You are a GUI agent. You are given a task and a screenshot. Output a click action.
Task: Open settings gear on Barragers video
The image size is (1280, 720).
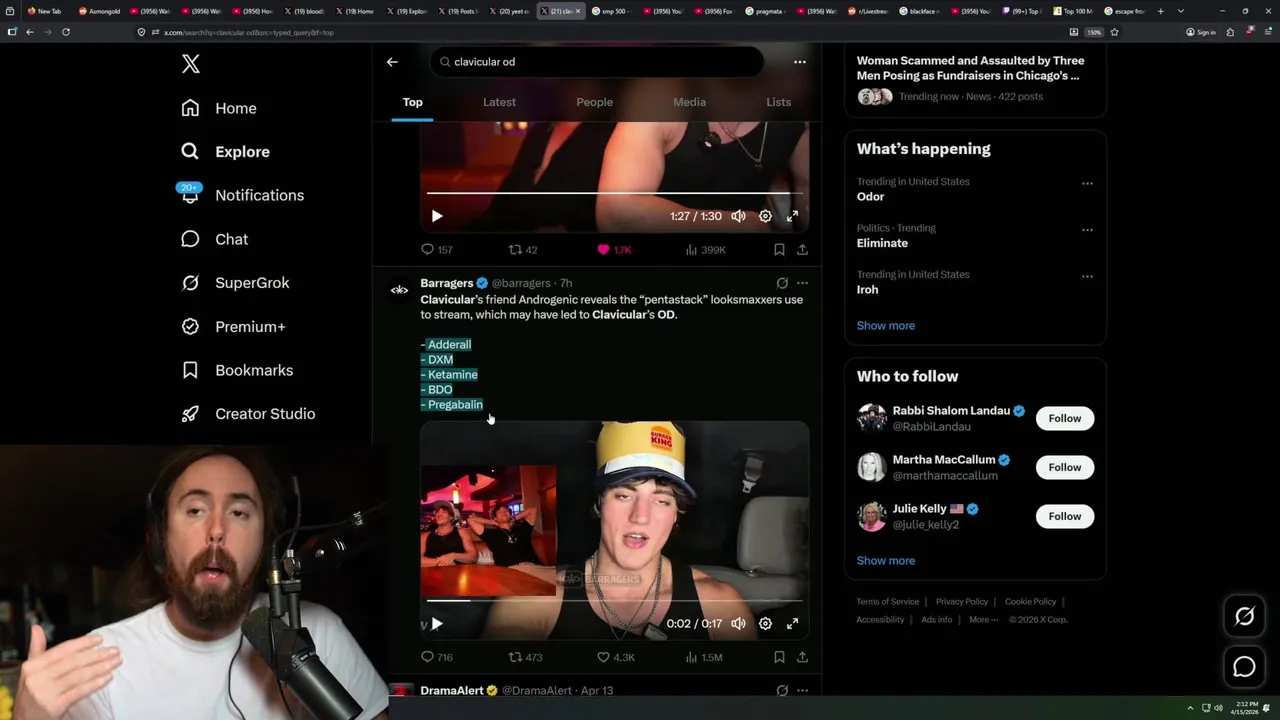(765, 624)
